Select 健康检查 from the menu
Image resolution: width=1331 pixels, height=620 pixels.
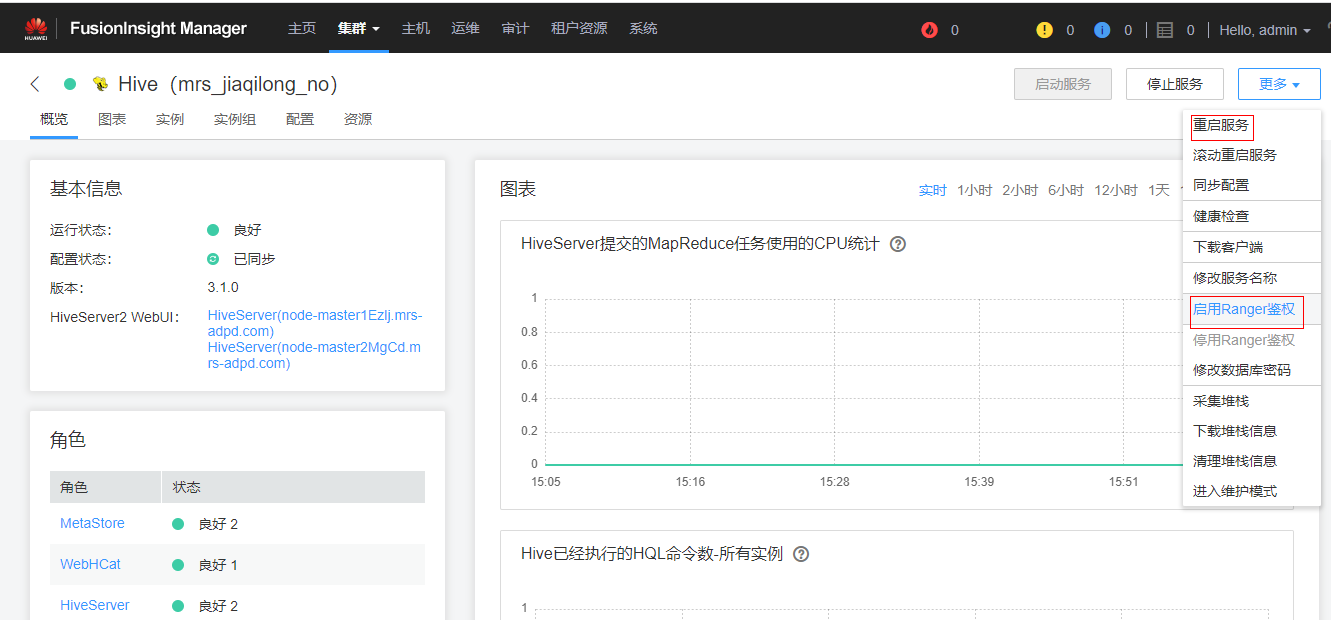1221,216
